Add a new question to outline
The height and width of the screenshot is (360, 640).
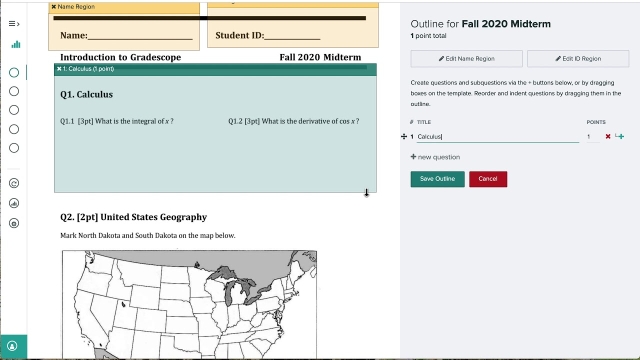point(435,157)
